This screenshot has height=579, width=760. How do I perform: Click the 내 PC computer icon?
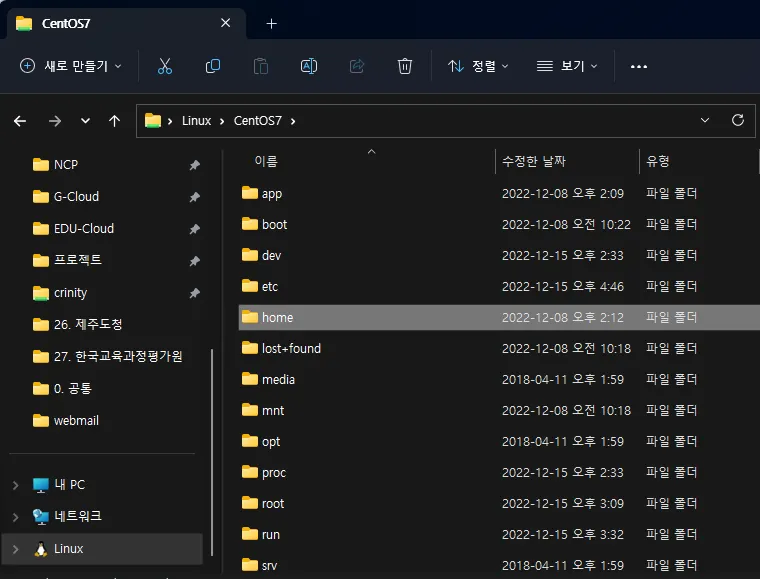point(41,485)
